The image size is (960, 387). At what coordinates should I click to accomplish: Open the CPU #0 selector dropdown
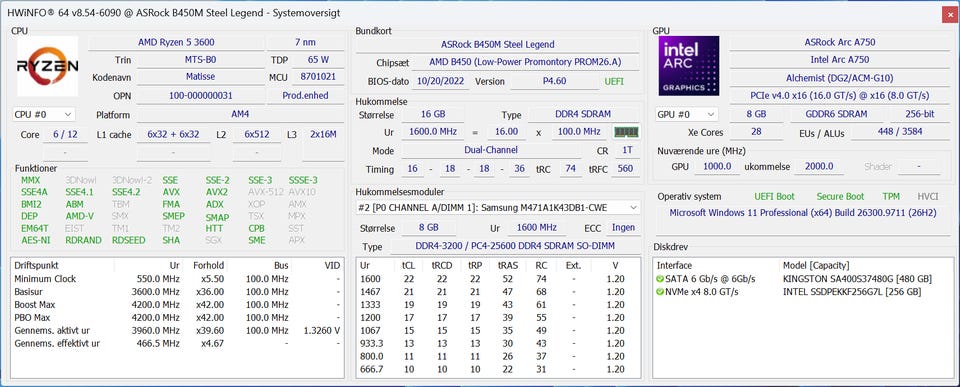pyautogui.click(x=43, y=115)
